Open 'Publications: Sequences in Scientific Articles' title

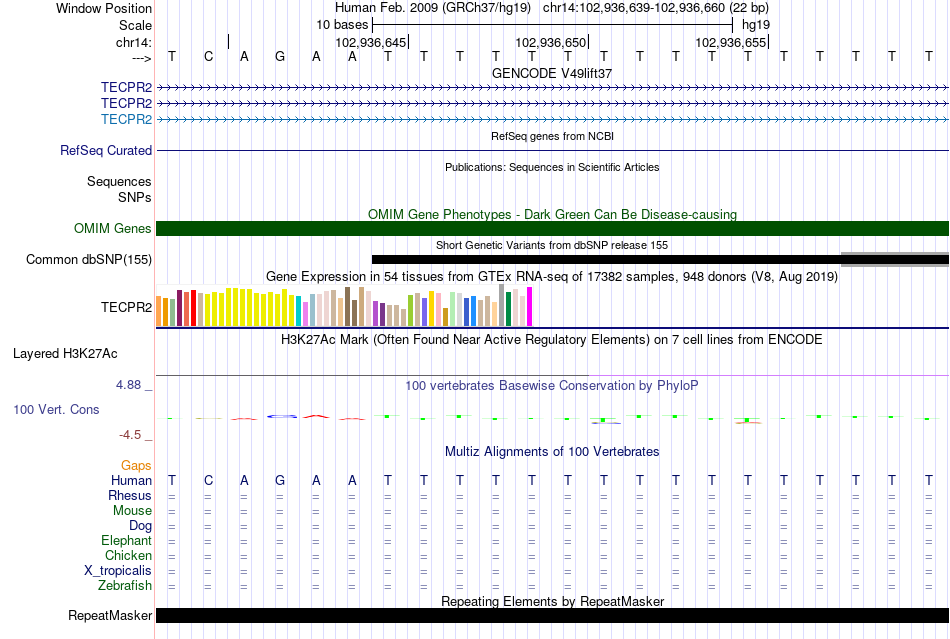[x=552, y=167]
